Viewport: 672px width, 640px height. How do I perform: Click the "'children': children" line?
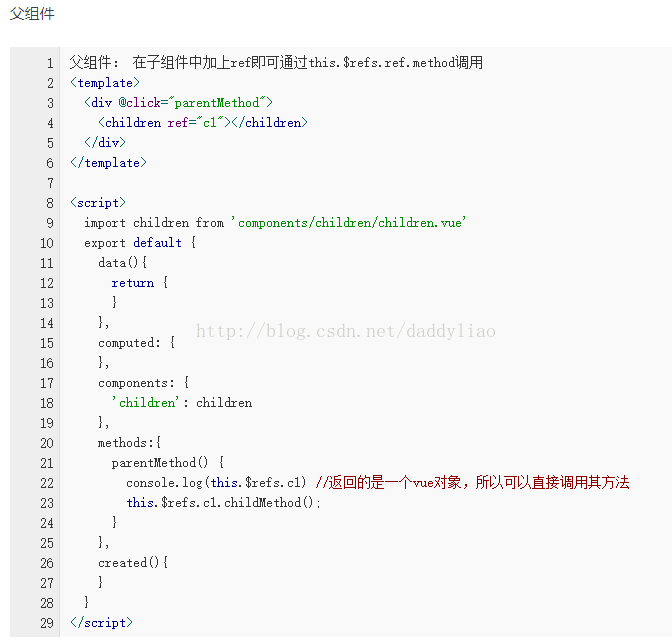pyautogui.click(x=182, y=403)
